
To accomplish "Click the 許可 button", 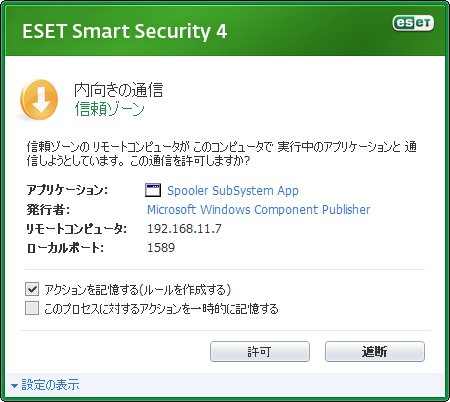I will pos(260,351).
